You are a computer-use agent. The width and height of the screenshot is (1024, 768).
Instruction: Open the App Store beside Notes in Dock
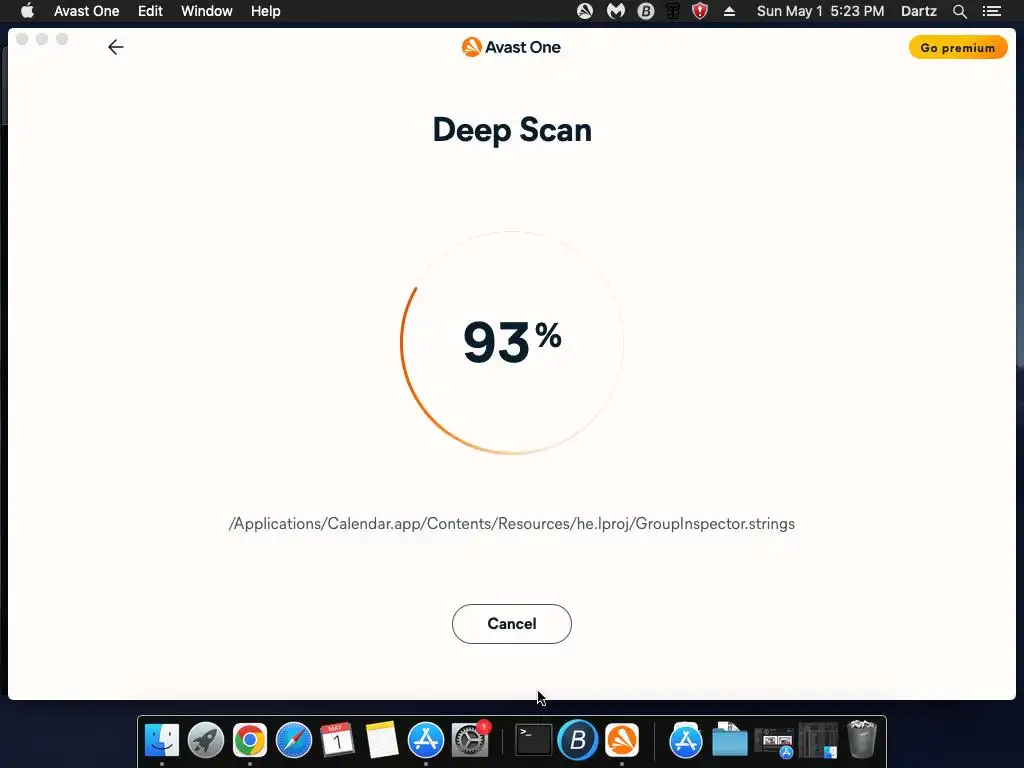point(426,741)
